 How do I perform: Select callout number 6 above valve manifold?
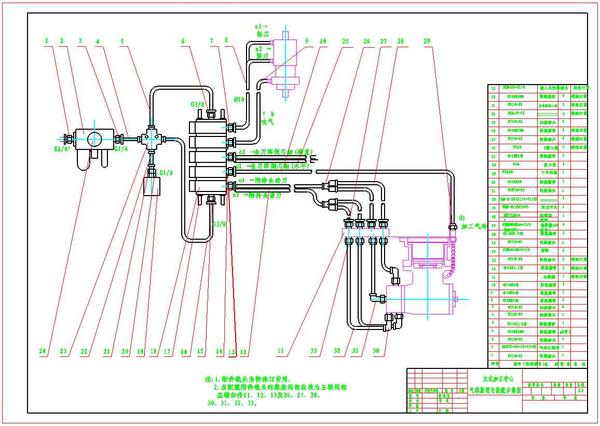[x=183, y=41]
